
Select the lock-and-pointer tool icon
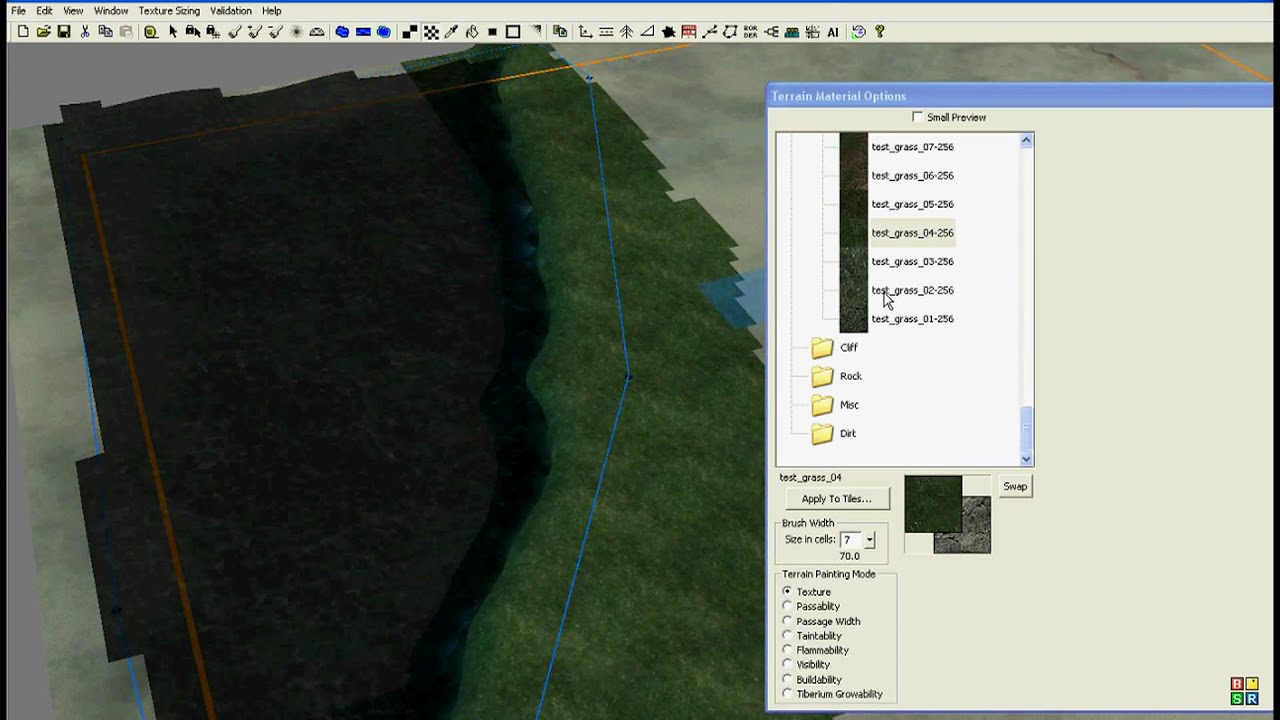click(x=193, y=32)
